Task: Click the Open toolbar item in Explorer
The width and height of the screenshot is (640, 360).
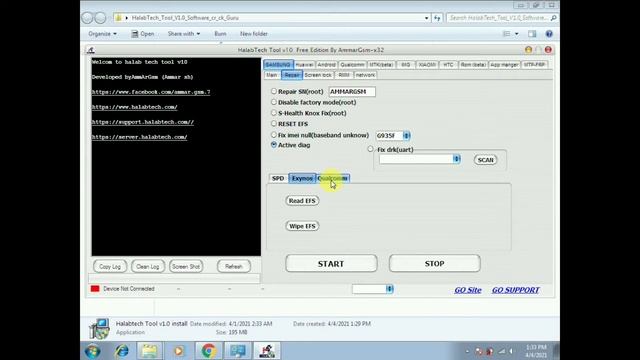Action: point(142,34)
